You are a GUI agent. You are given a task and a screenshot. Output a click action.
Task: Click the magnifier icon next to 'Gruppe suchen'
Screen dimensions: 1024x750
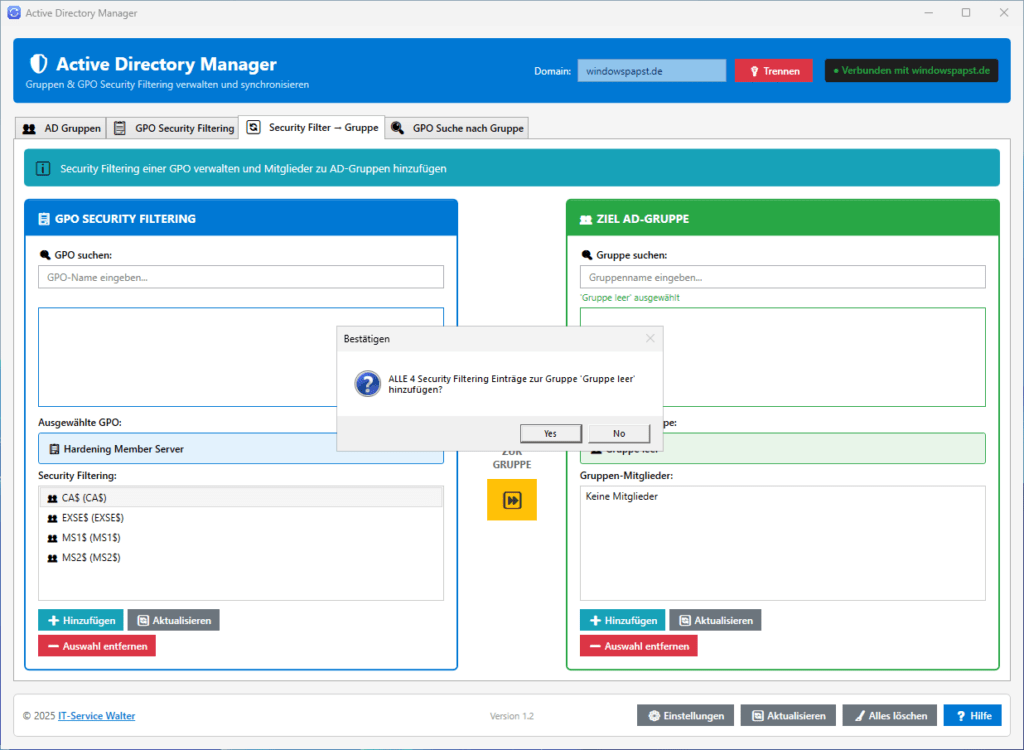(x=587, y=254)
